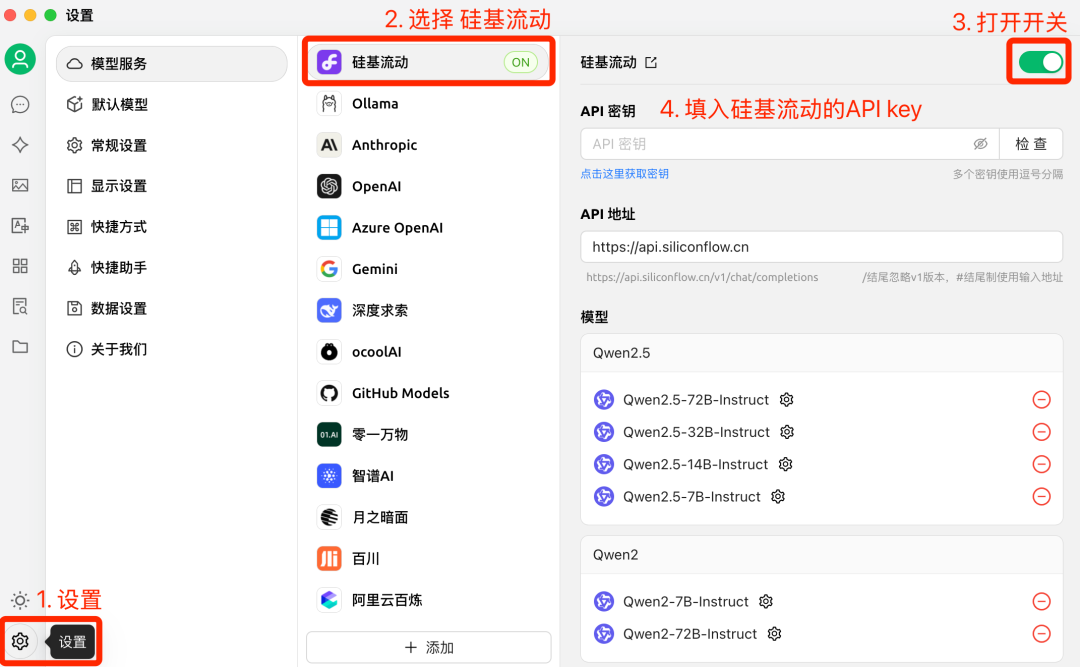This screenshot has width=1080, height=667.
Task: Open settings gear for Qwen2.5-32B-Instruct
Action: coord(787,432)
